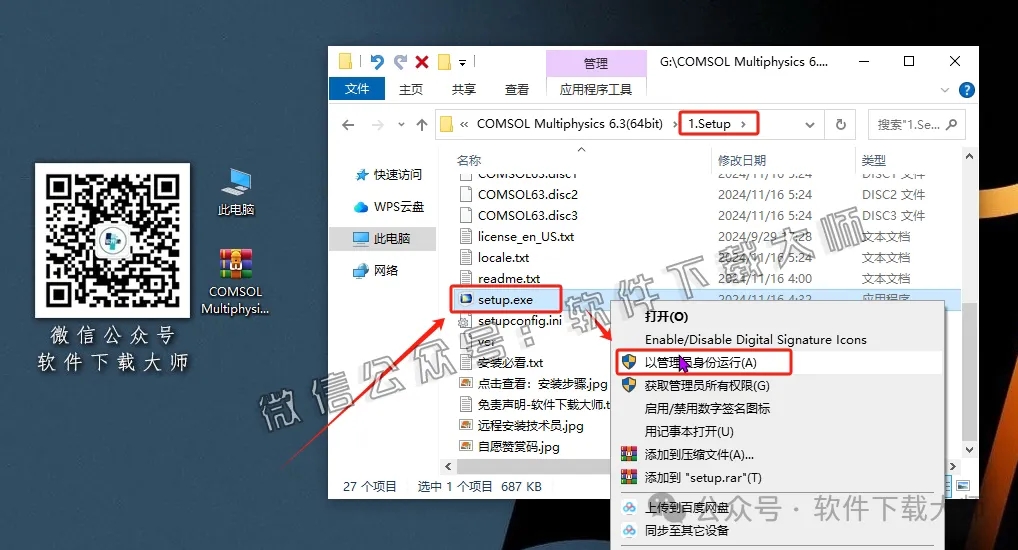This screenshot has width=1018, height=550.
Task: Click the undo icon in quick access toolbar
Action: [x=377, y=62]
